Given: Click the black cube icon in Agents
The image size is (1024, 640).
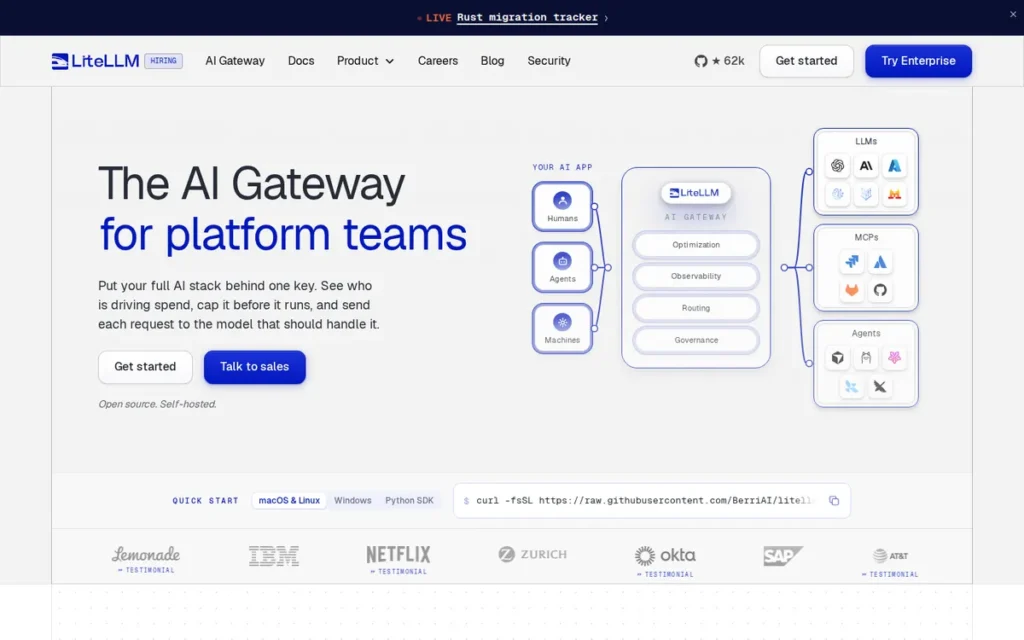Looking at the screenshot, I should tap(837, 358).
